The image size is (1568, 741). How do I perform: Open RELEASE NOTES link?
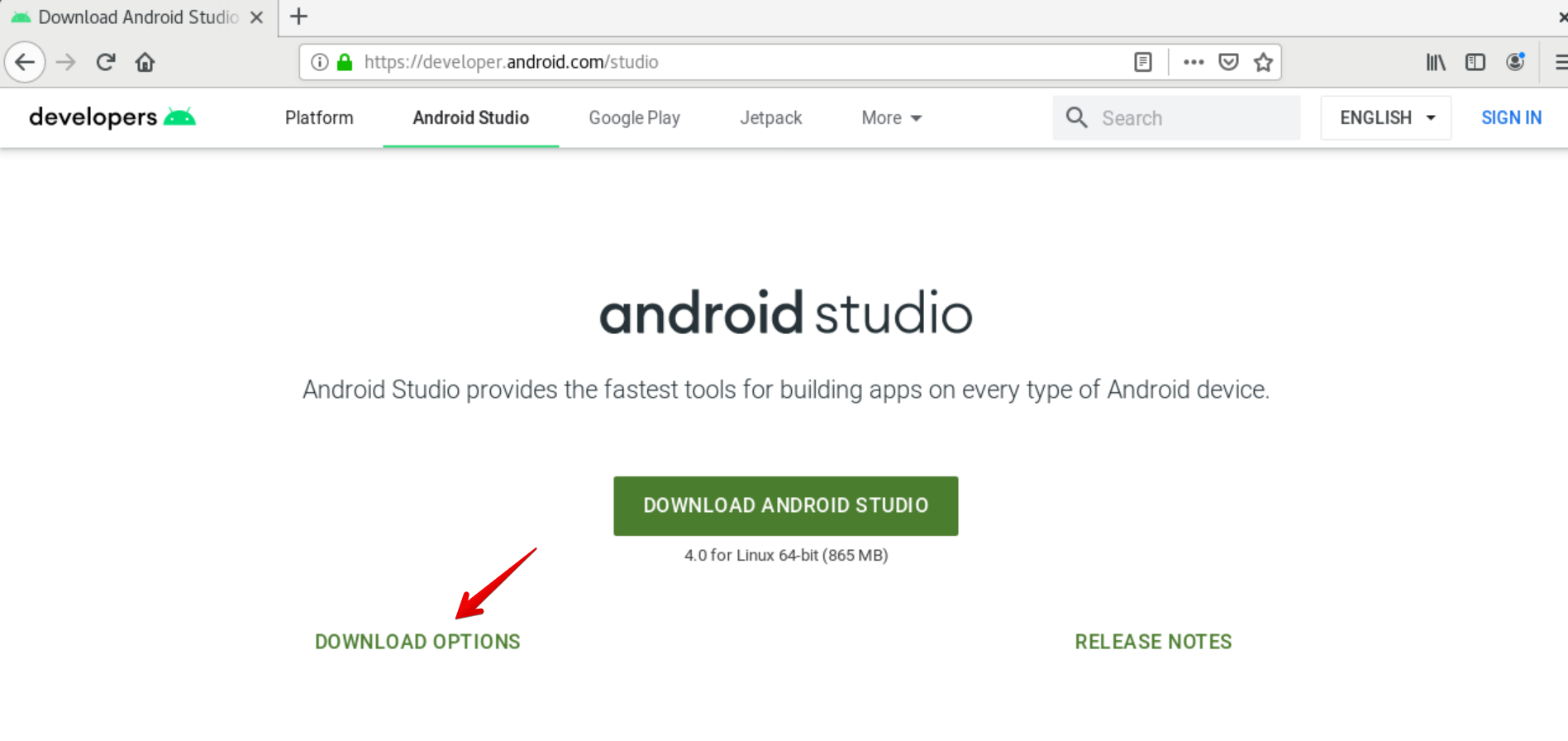click(x=1153, y=642)
